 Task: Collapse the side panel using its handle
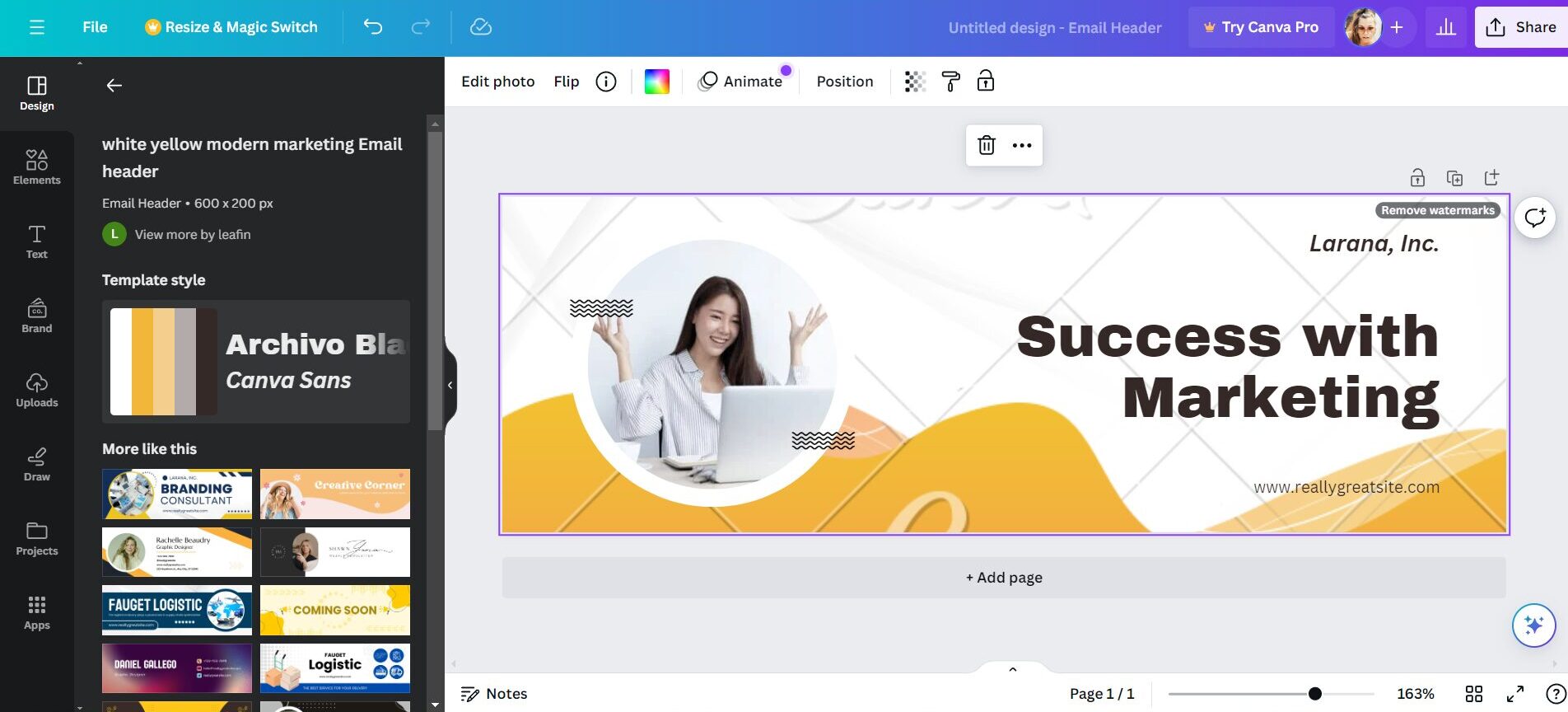tap(450, 385)
